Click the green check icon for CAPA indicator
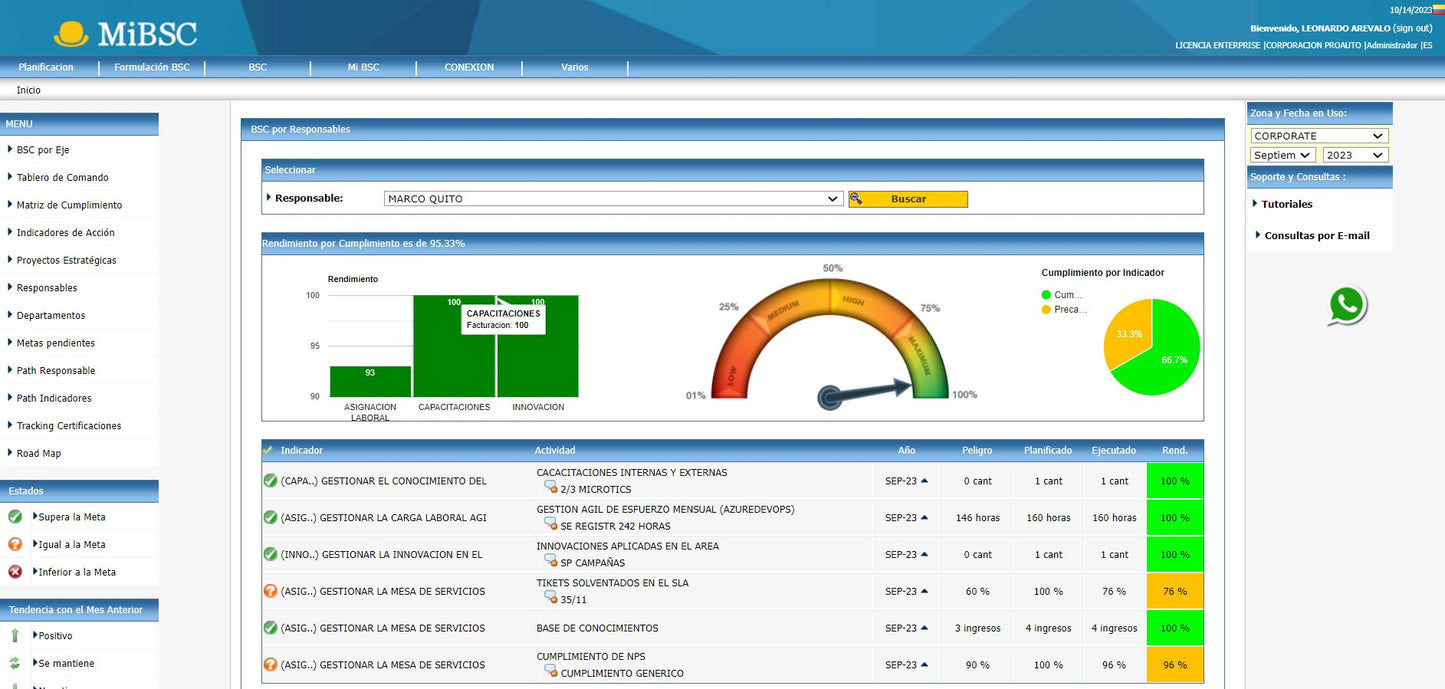The height and width of the screenshot is (689, 1445). coord(270,481)
